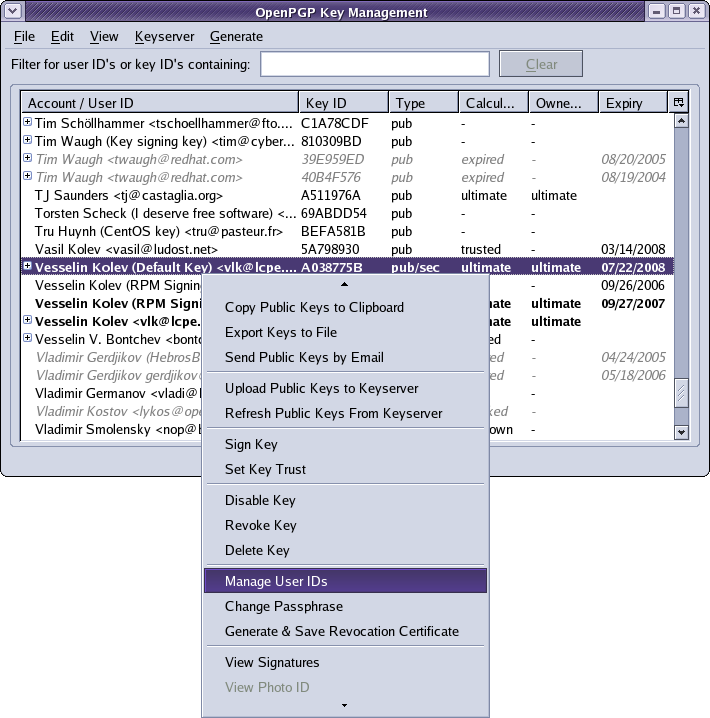
Task: Choose Revoke Key option
Action: pyautogui.click(x=345, y=525)
